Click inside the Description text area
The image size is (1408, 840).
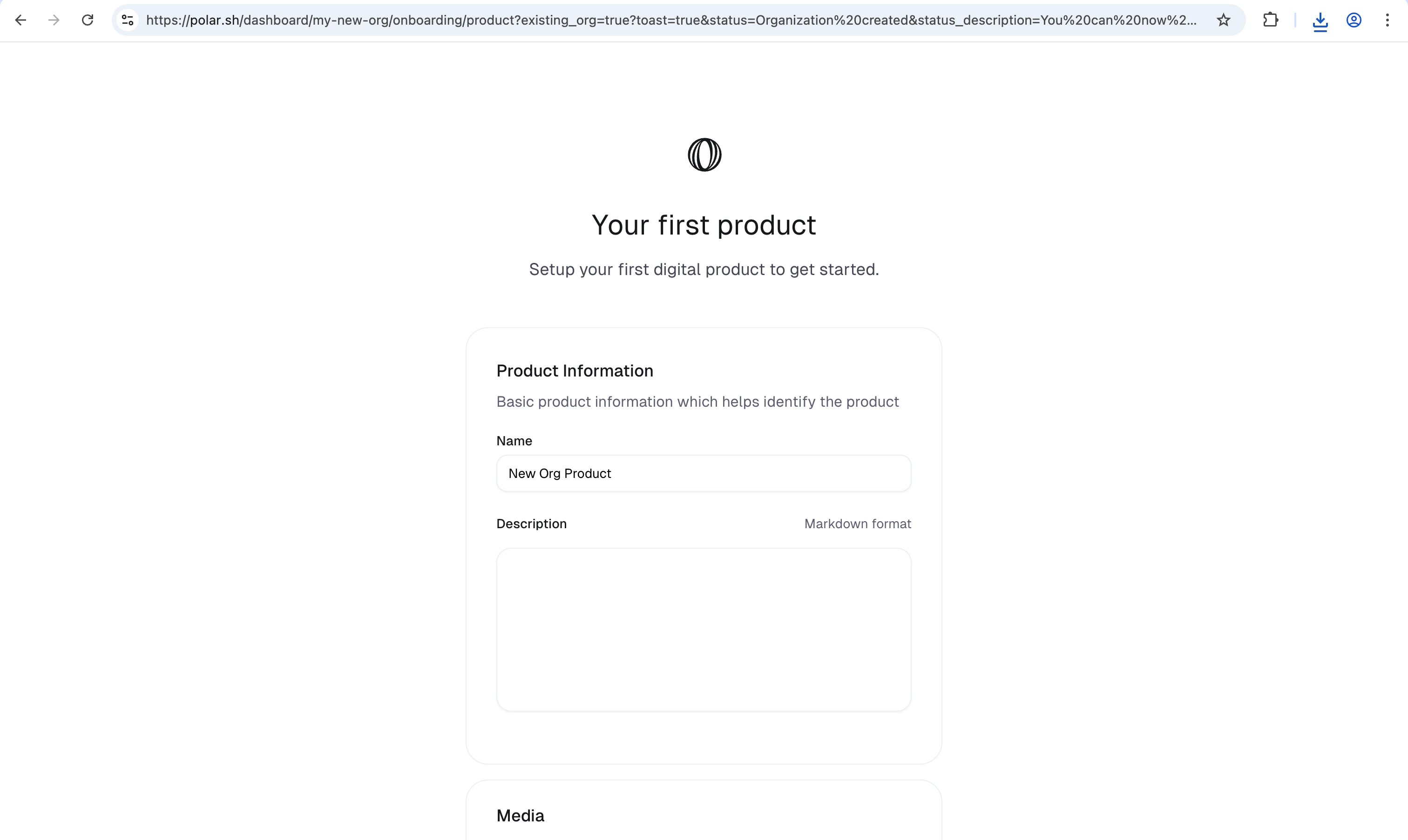click(x=704, y=629)
